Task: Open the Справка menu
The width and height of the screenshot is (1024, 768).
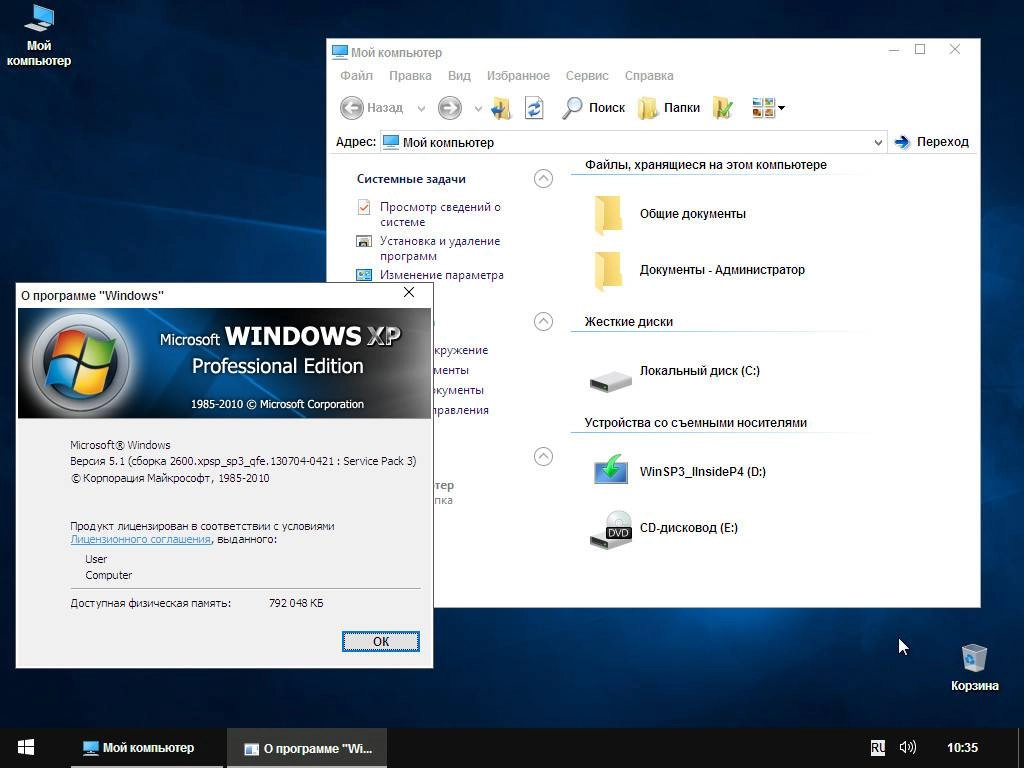Action: point(649,76)
